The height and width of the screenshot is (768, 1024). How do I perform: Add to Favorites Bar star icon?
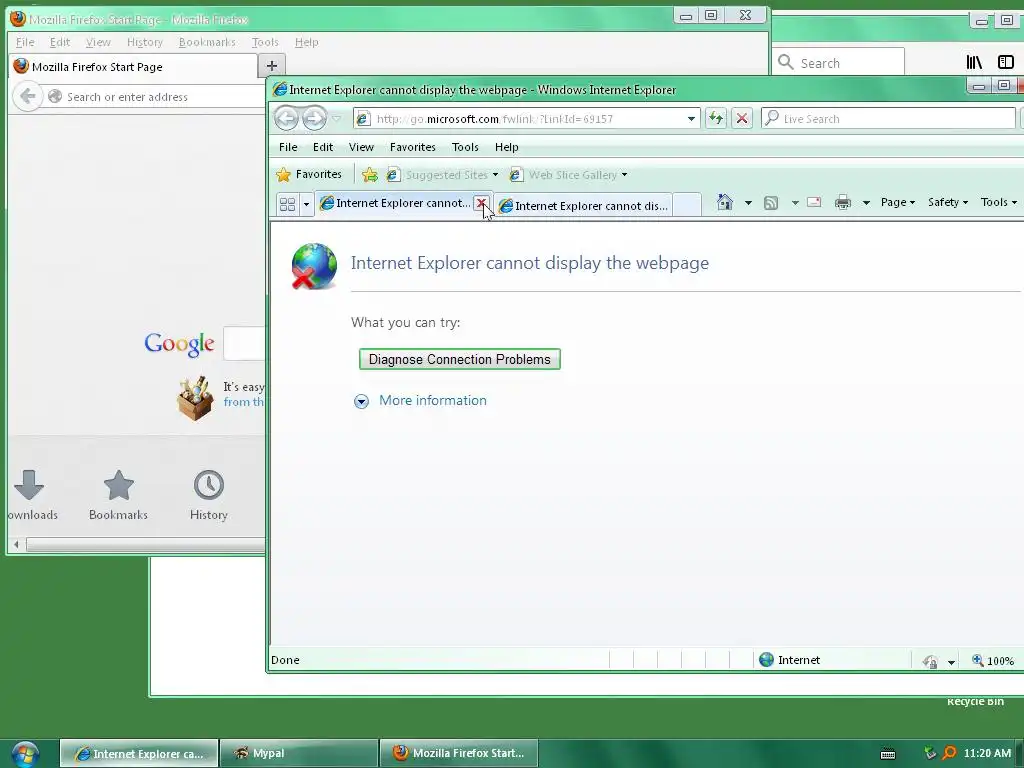(370, 174)
